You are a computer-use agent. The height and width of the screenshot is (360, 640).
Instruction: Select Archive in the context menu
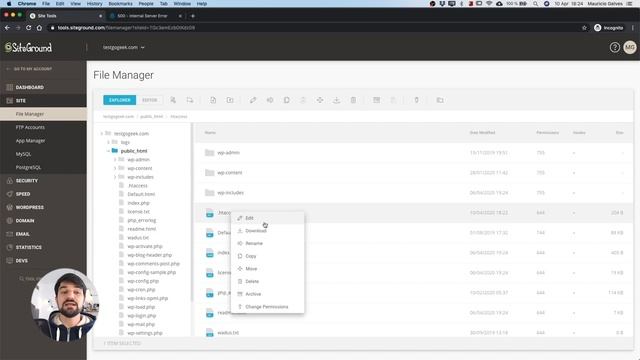click(x=267, y=294)
